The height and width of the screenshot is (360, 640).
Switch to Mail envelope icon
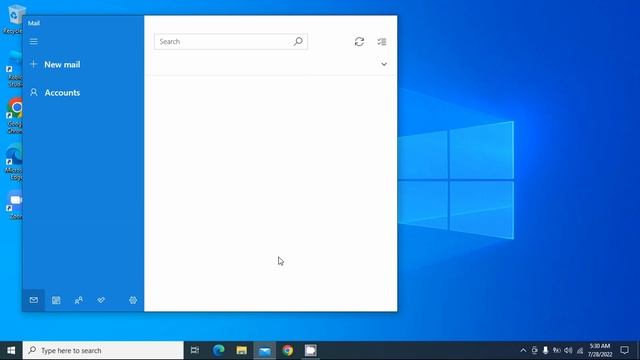pyautogui.click(x=33, y=300)
